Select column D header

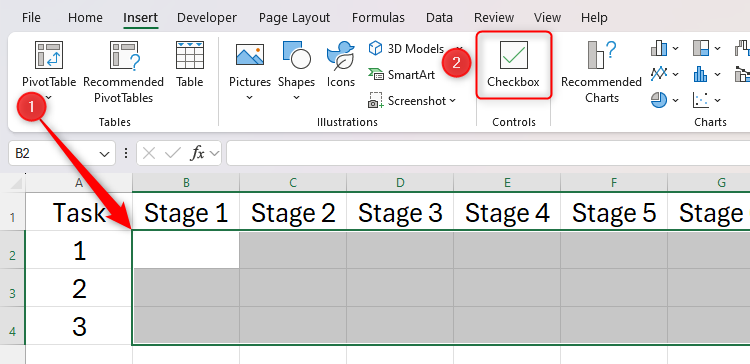(400, 183)
